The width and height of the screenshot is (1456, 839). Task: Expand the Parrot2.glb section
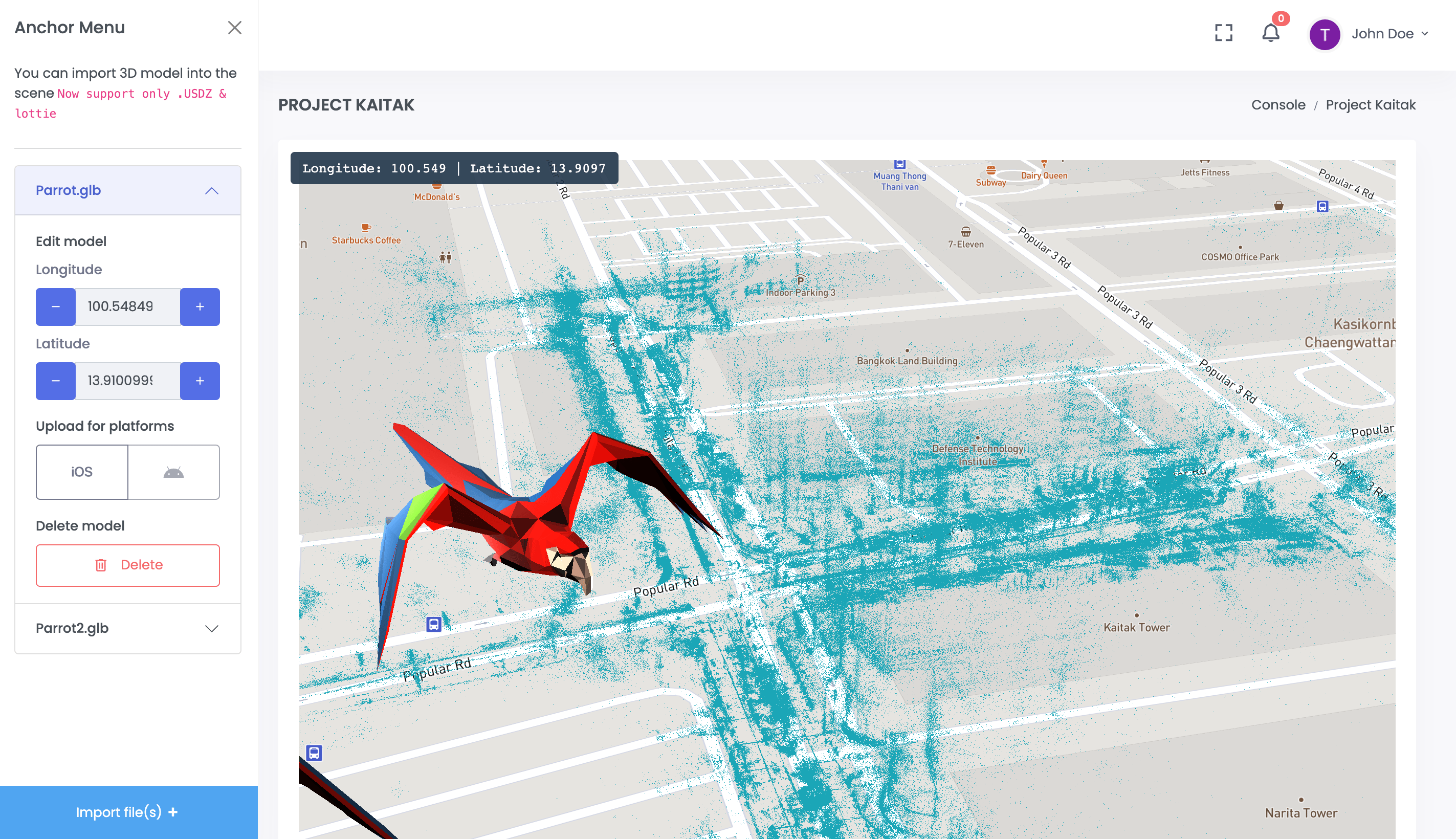pos(211,629)
